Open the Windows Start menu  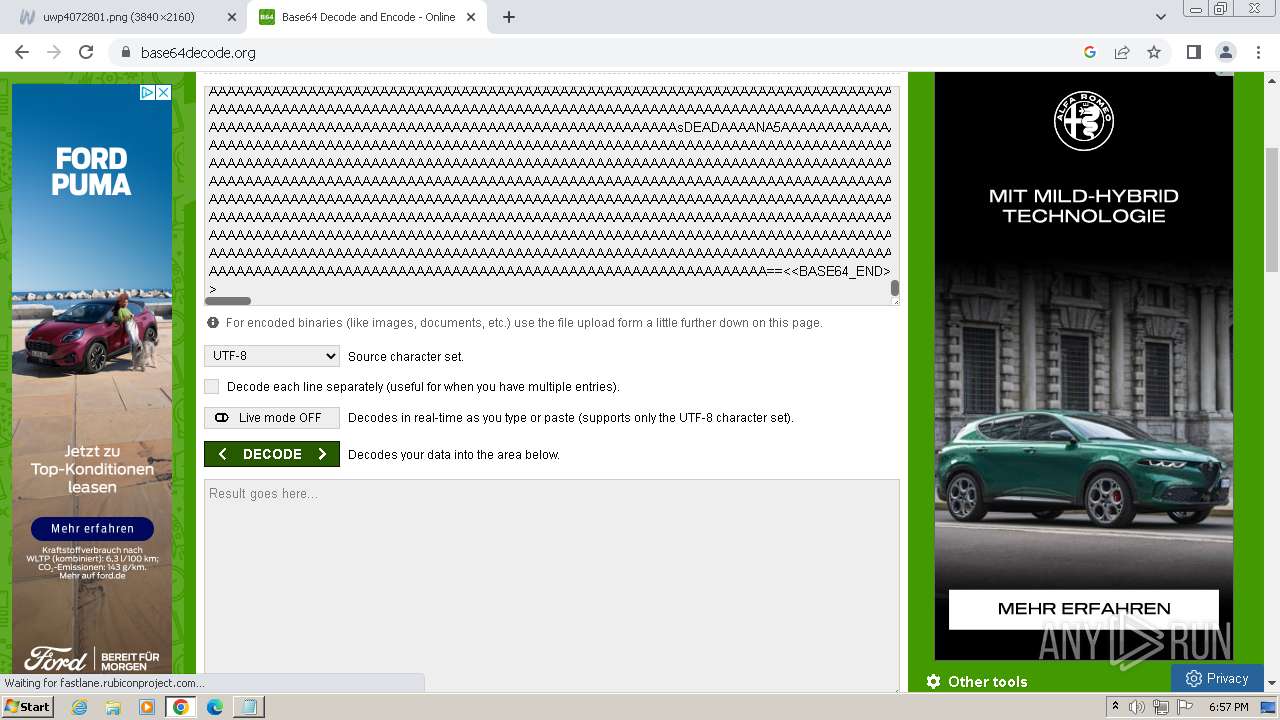tap(27, 707)
